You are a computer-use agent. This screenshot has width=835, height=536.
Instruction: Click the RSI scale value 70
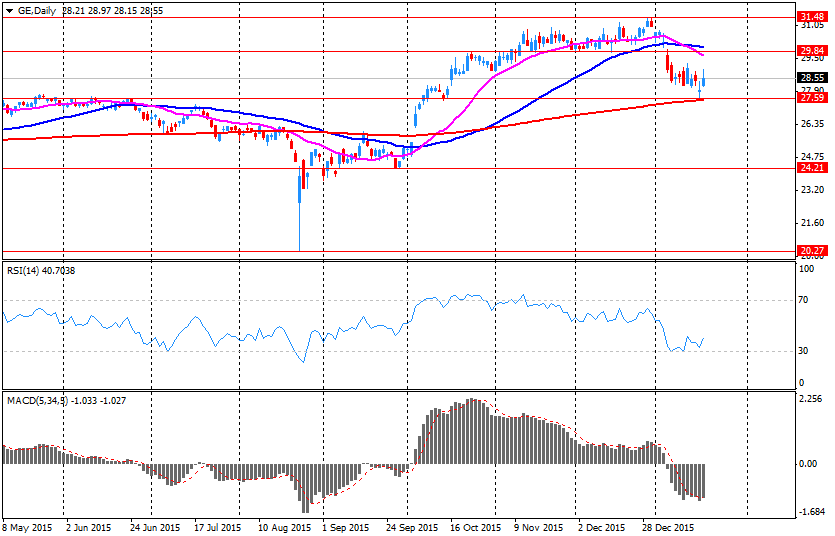(804, 300)
